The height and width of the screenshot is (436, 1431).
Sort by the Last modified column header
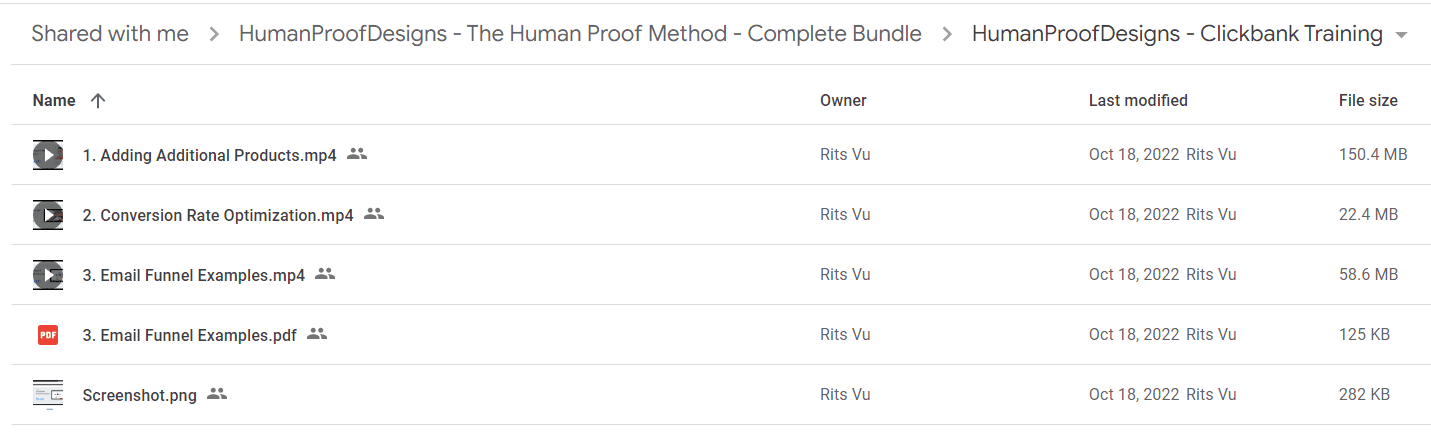(1138, 100)
